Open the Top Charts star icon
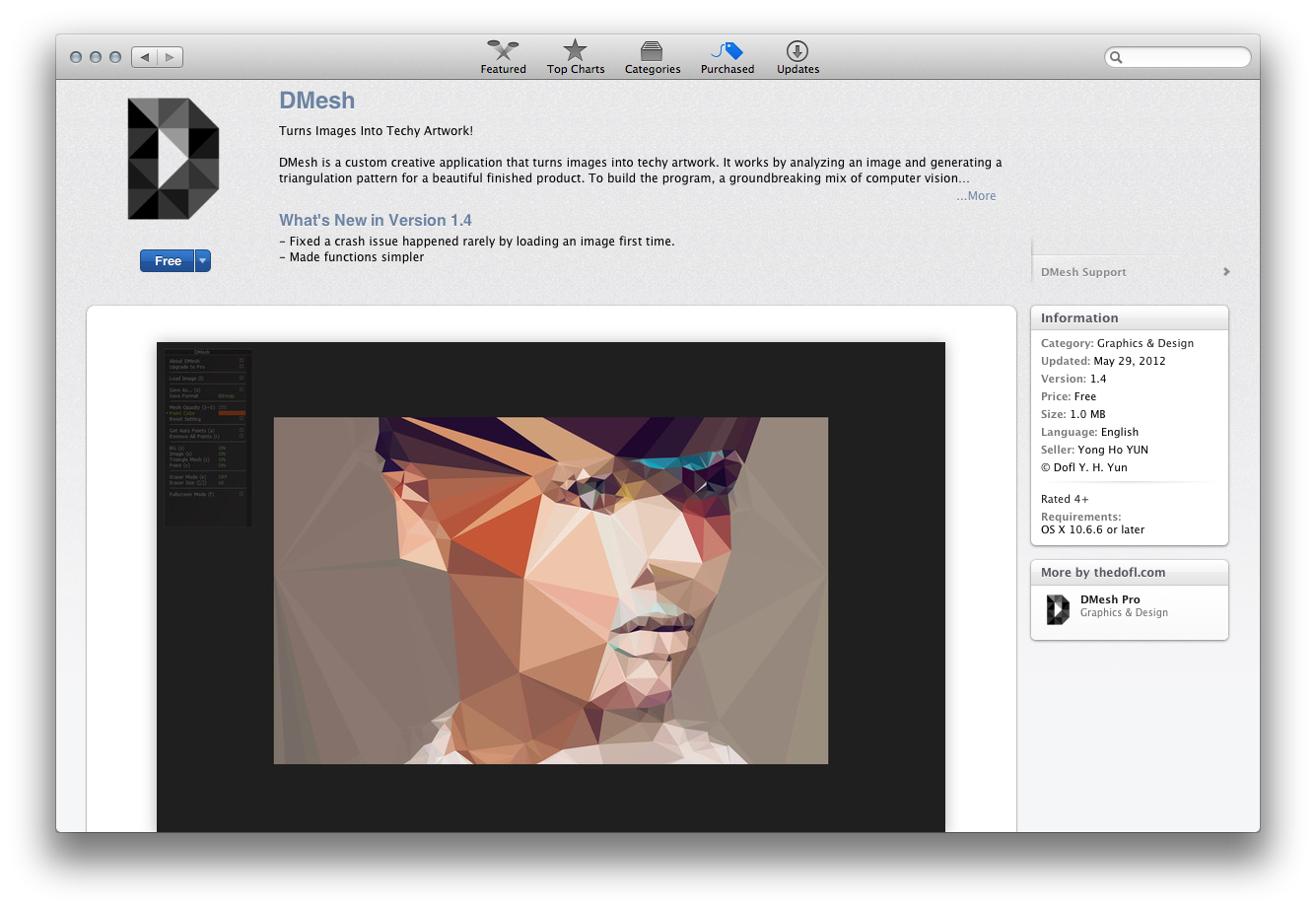Viewport: 1316px width, 910px height. pyautogui.click(x=576, y=51)
